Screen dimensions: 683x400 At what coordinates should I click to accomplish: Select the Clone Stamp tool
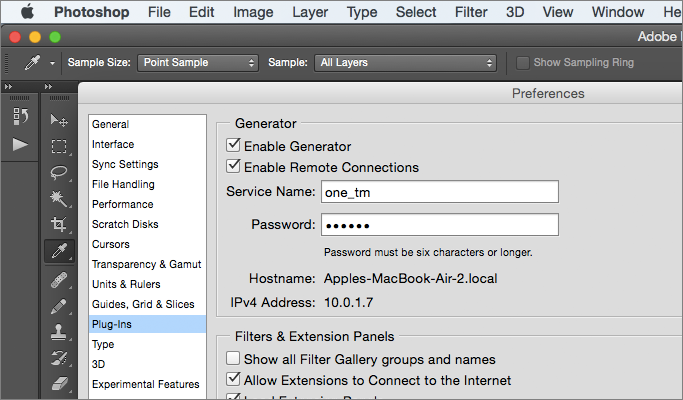point(59,332)
